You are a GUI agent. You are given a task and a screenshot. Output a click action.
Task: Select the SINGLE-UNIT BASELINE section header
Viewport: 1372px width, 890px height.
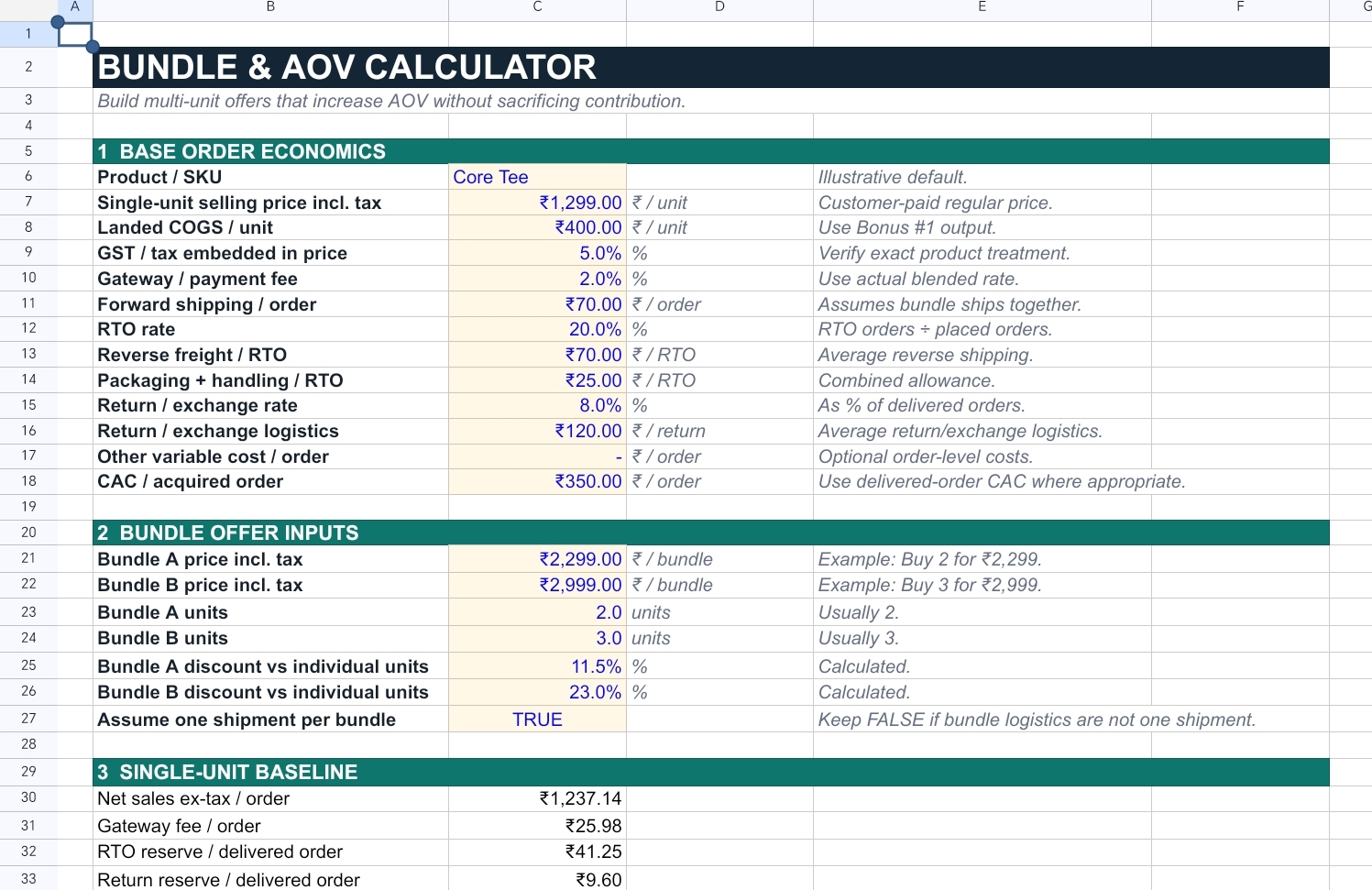click(x=711, y=772)
